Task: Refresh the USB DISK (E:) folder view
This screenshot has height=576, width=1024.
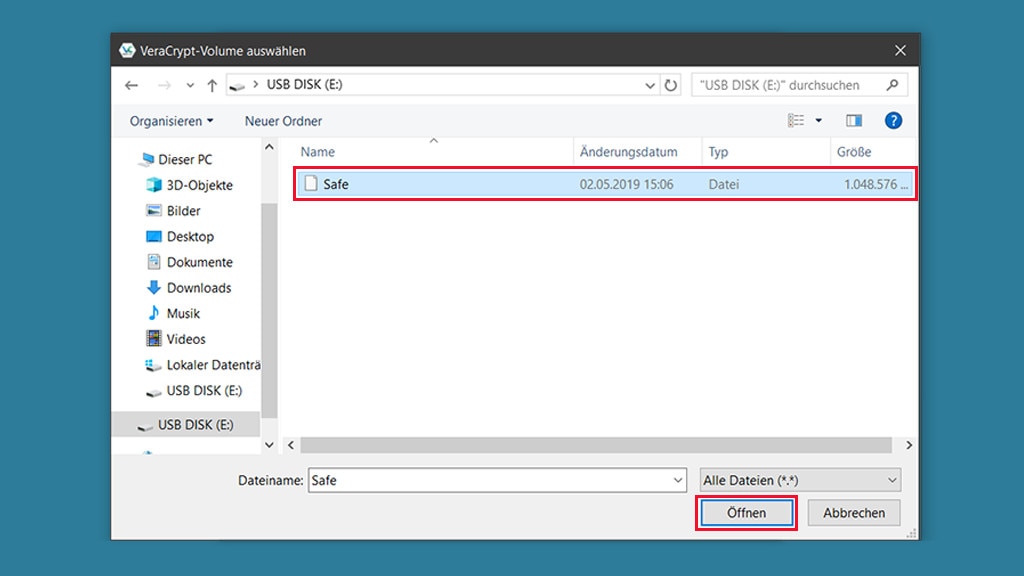Action: (671, 85)
